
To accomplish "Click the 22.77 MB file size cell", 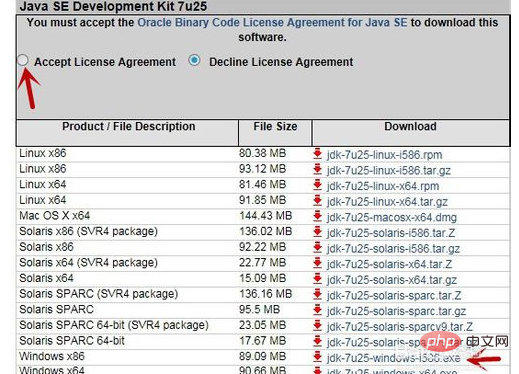I will coord(262,263).
